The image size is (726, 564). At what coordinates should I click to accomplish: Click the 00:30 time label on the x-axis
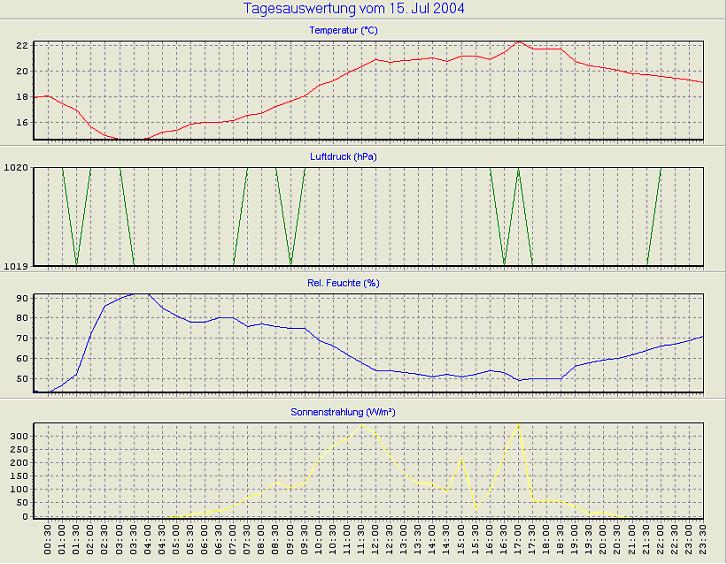pos(48,544)
